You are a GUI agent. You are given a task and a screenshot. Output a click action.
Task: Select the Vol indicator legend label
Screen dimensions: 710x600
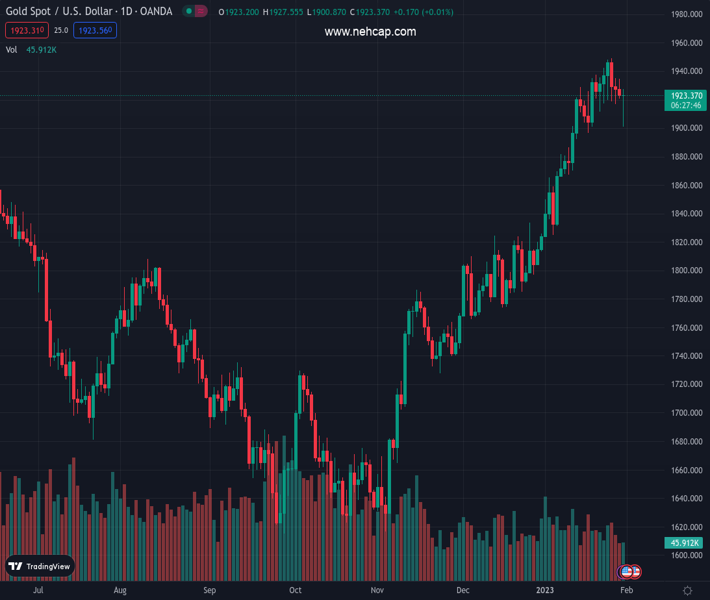12,49
